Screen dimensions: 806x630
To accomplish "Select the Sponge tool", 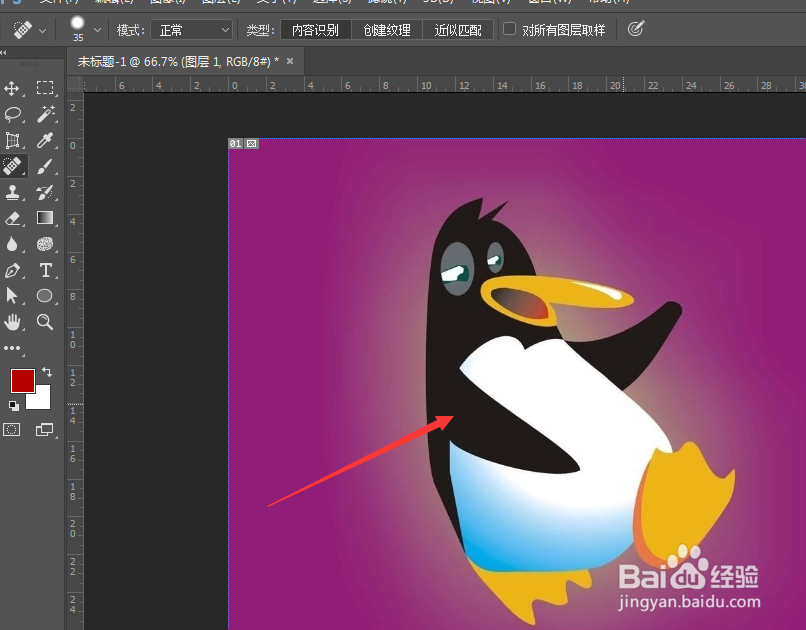I will (45, 244).
